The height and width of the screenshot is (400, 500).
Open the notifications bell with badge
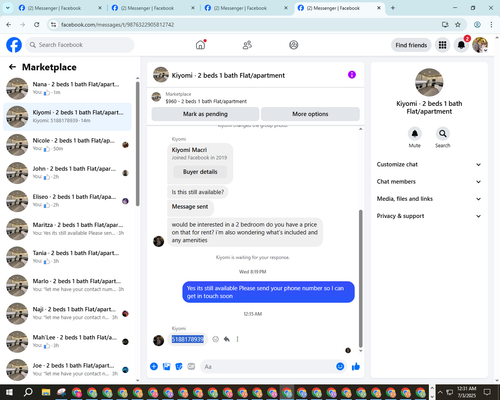(461, 45)
